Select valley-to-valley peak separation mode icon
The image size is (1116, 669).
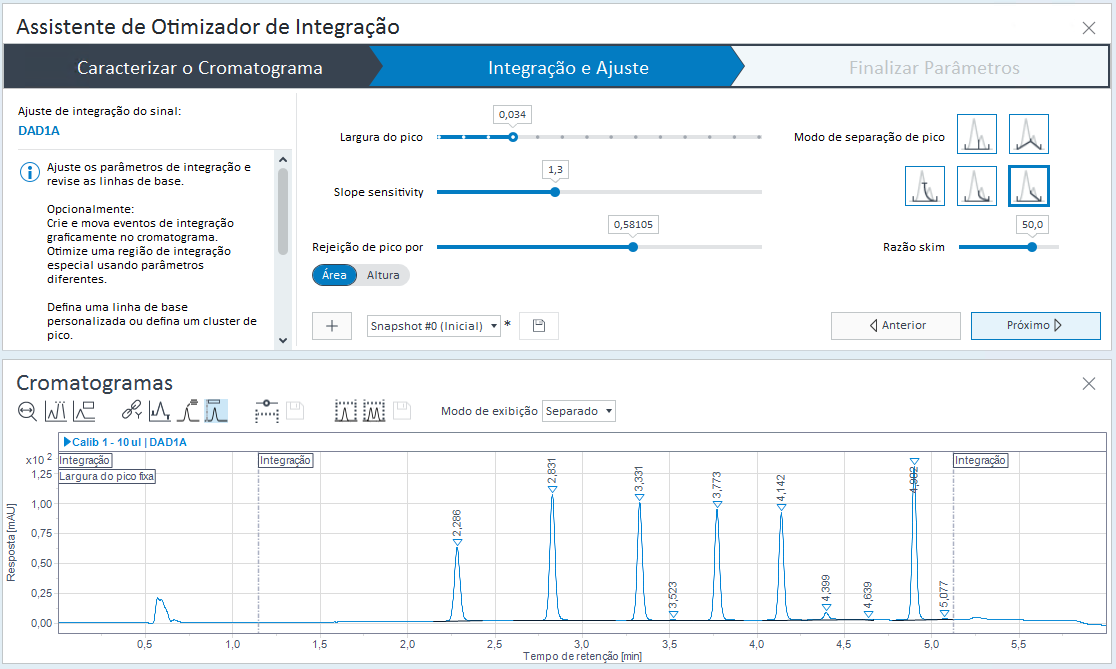pos(1028,134)
